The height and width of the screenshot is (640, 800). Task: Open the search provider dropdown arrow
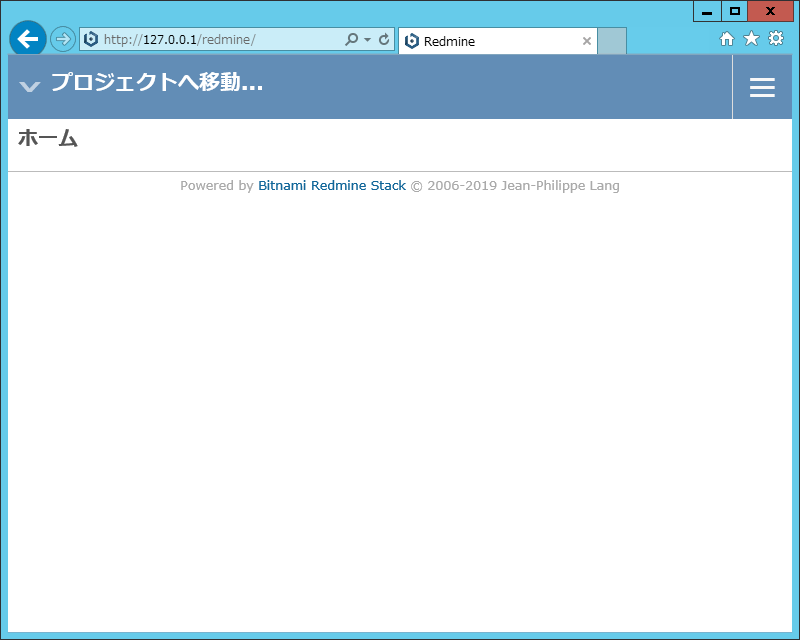(366, 38)
